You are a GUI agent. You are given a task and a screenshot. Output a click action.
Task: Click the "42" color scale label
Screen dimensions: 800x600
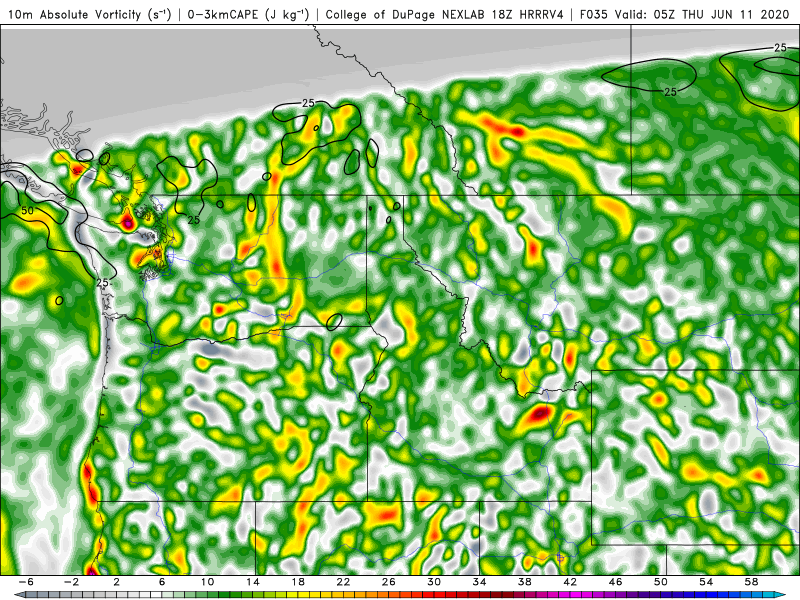(x=570, y=582)
